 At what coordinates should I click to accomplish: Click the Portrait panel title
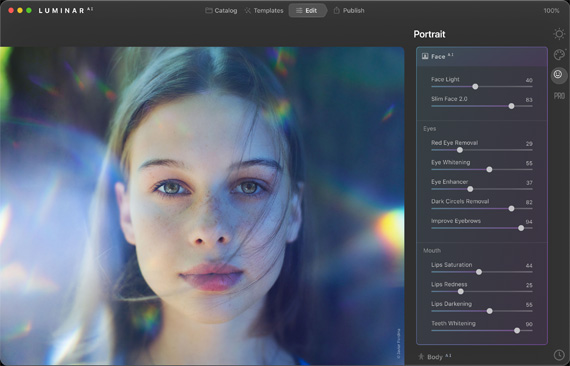coord(429,34)
